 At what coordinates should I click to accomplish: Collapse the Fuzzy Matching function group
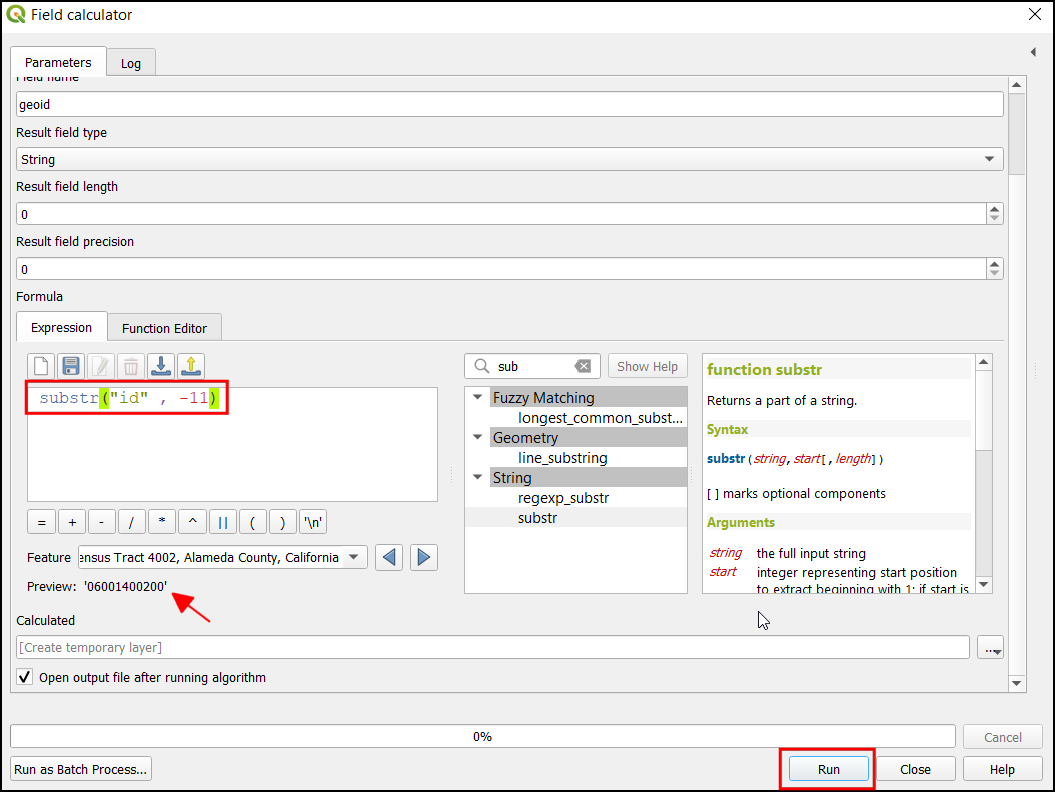tap(477, 398)
